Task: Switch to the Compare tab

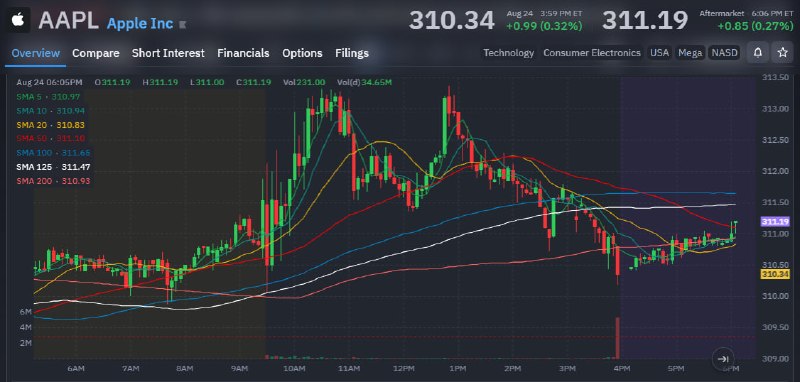Action: 95,53
